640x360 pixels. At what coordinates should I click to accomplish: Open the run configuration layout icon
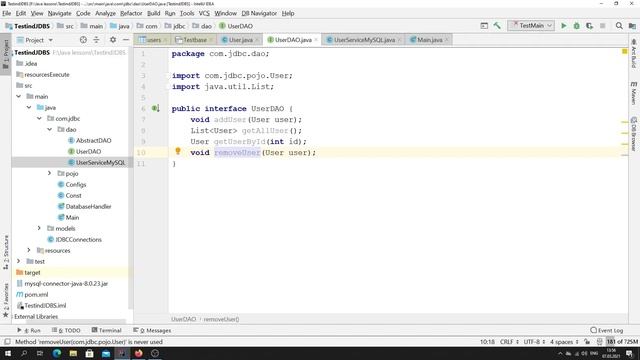point(484,26)
